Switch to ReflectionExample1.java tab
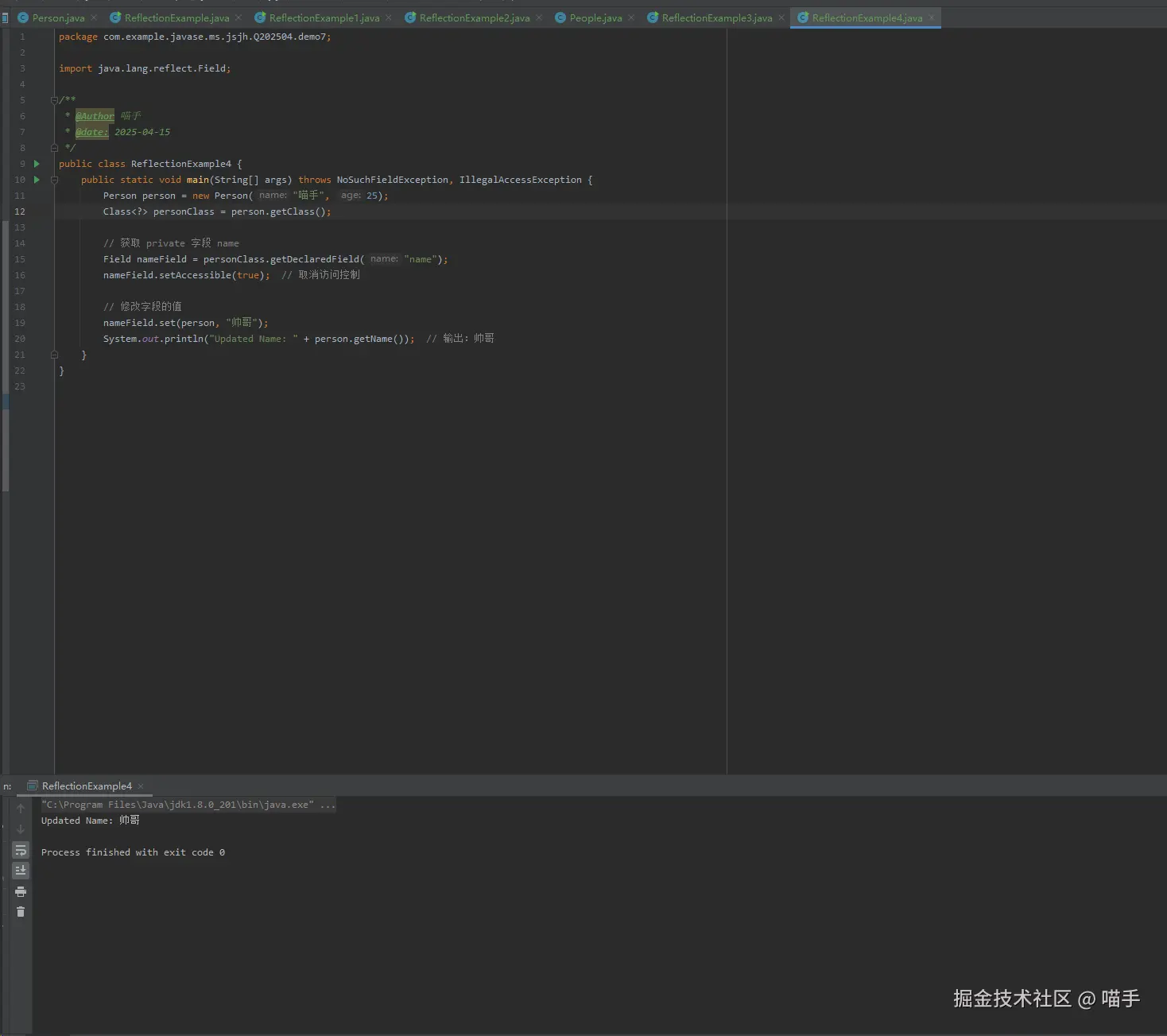The height and width of the screenshot is (1036, 1167). tap(324, 17)
